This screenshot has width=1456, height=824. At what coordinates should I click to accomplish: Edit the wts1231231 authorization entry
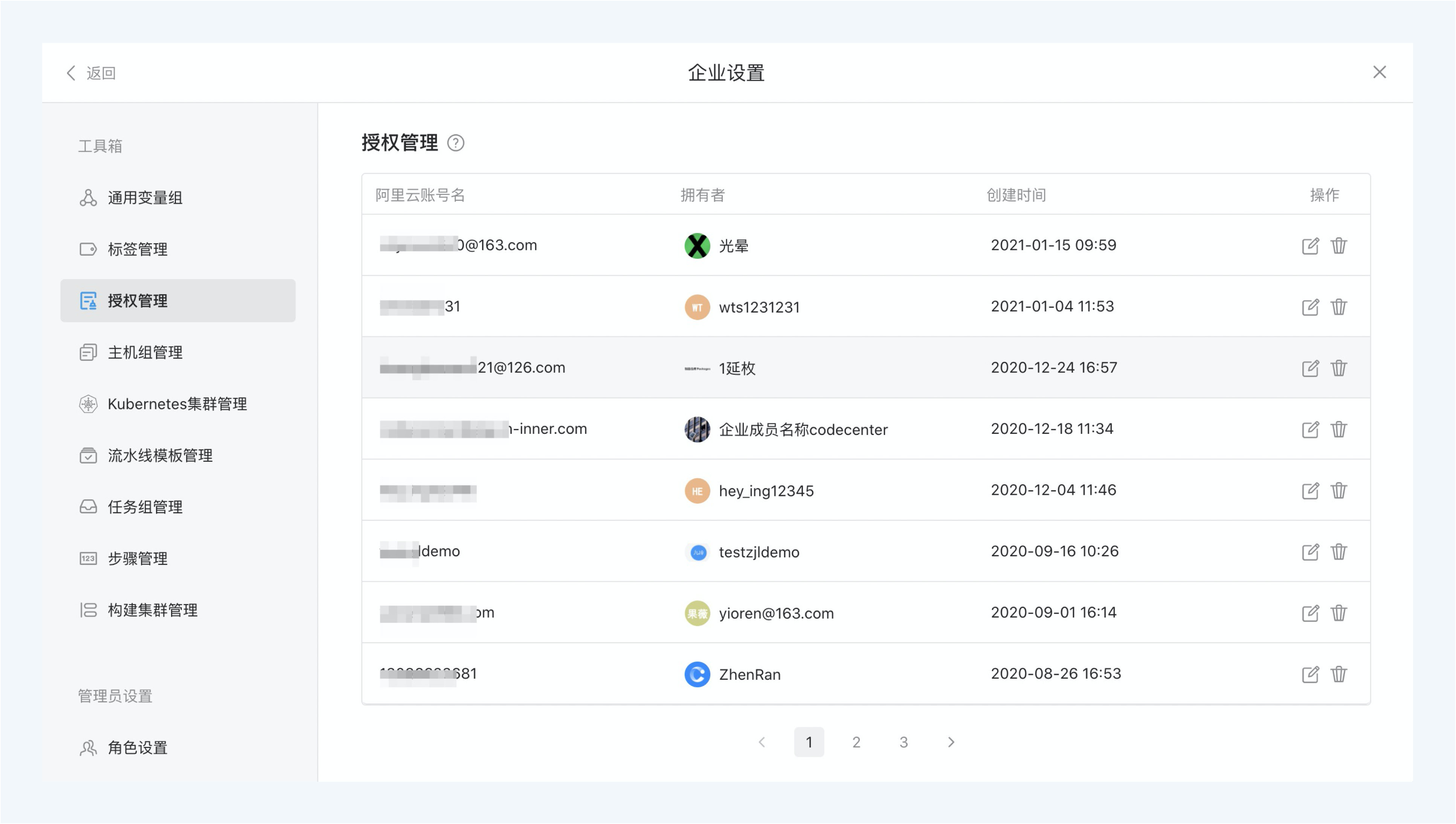tap(1310, 307)
